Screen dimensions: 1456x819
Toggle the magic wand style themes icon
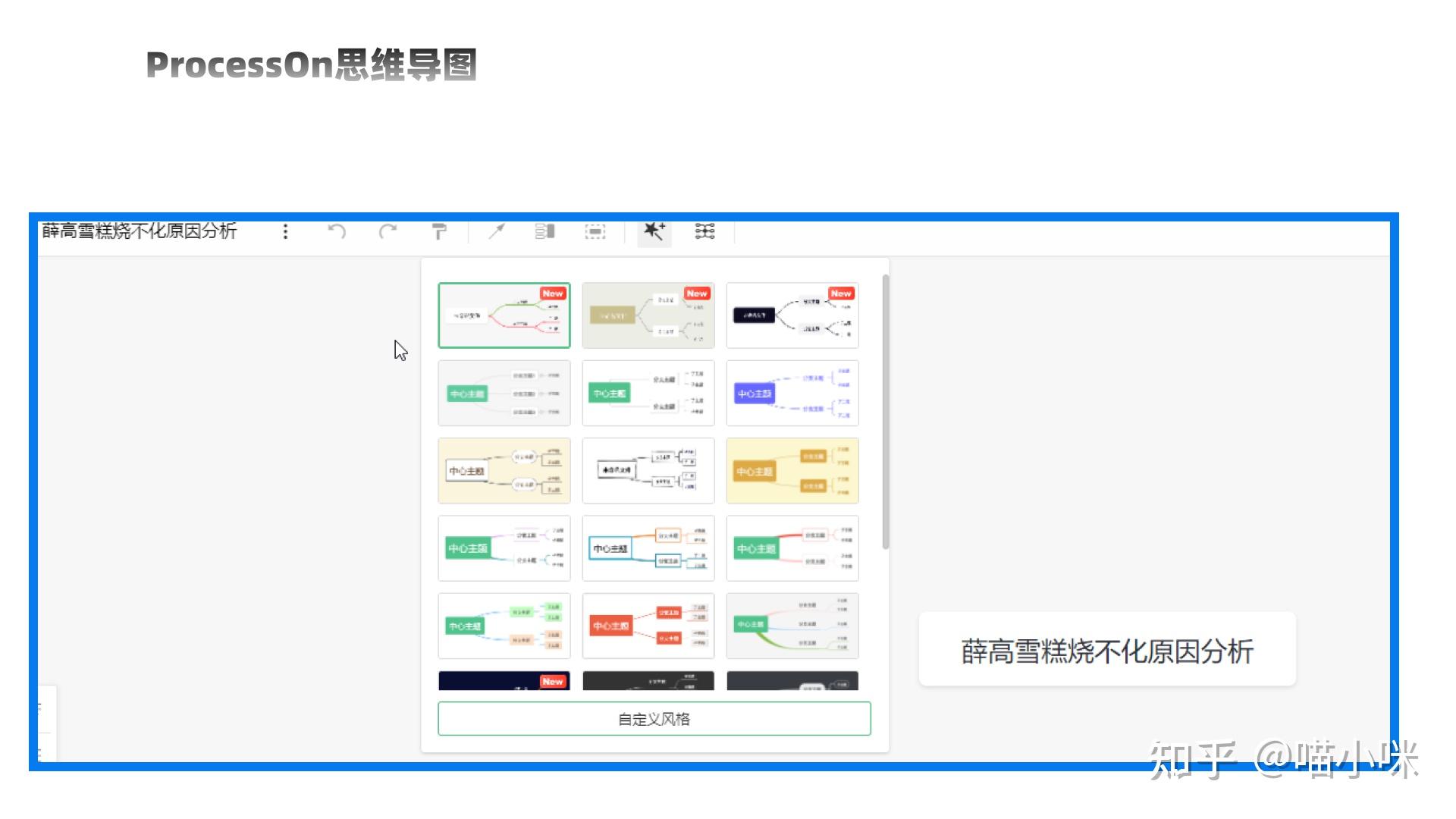(654, 231)
